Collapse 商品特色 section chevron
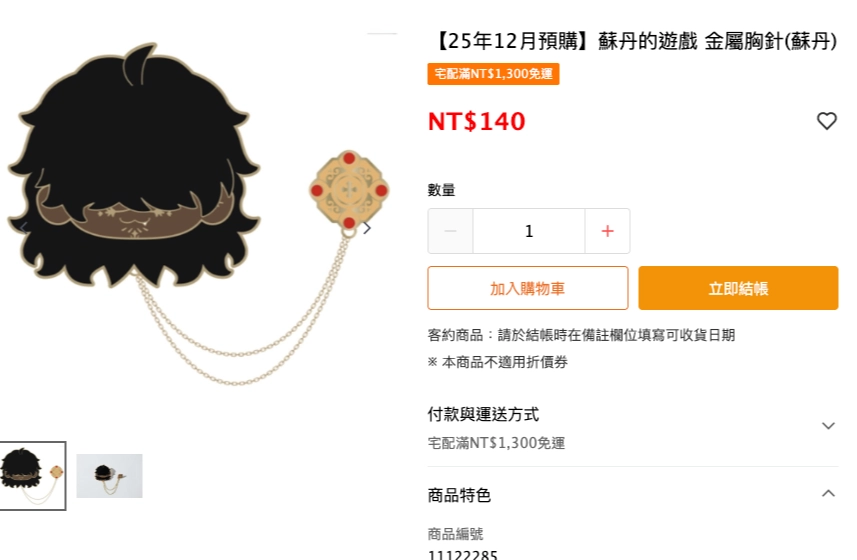The image size is (857, 560). [828, 493]
